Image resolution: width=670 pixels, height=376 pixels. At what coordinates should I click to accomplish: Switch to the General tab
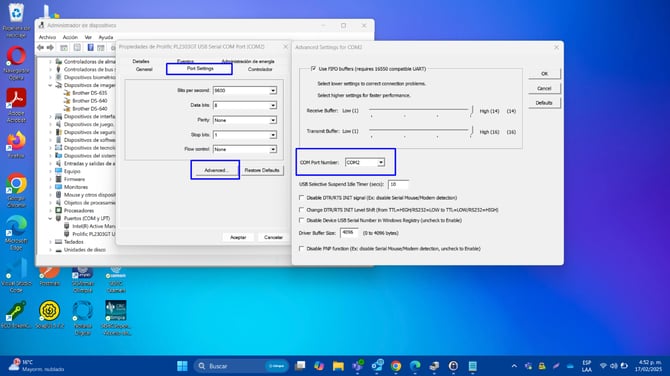(x=144, y=69)
